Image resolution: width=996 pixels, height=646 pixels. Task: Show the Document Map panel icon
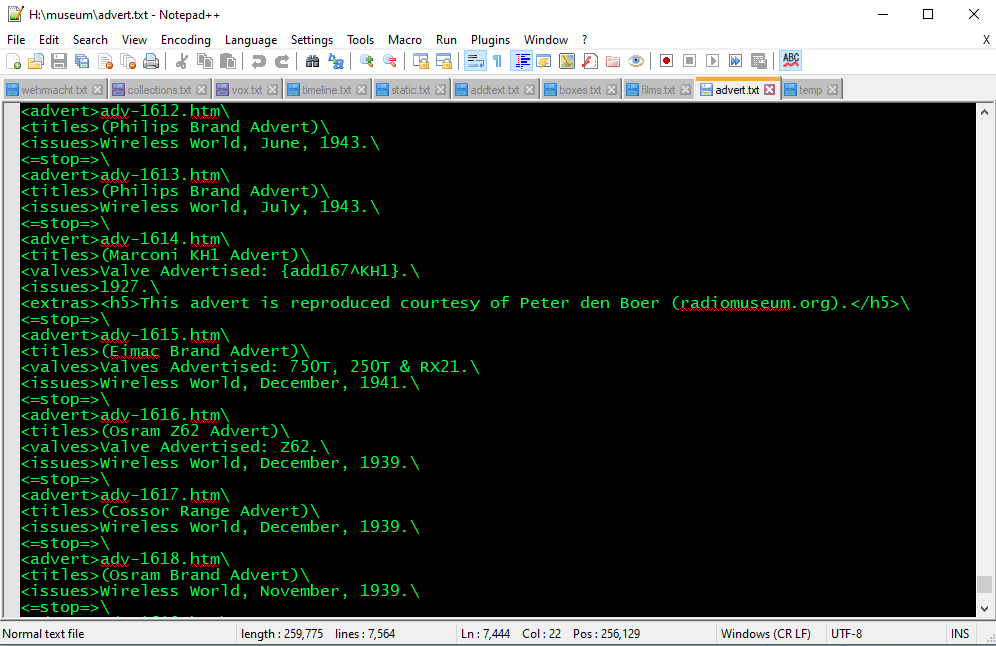[567, 61]
